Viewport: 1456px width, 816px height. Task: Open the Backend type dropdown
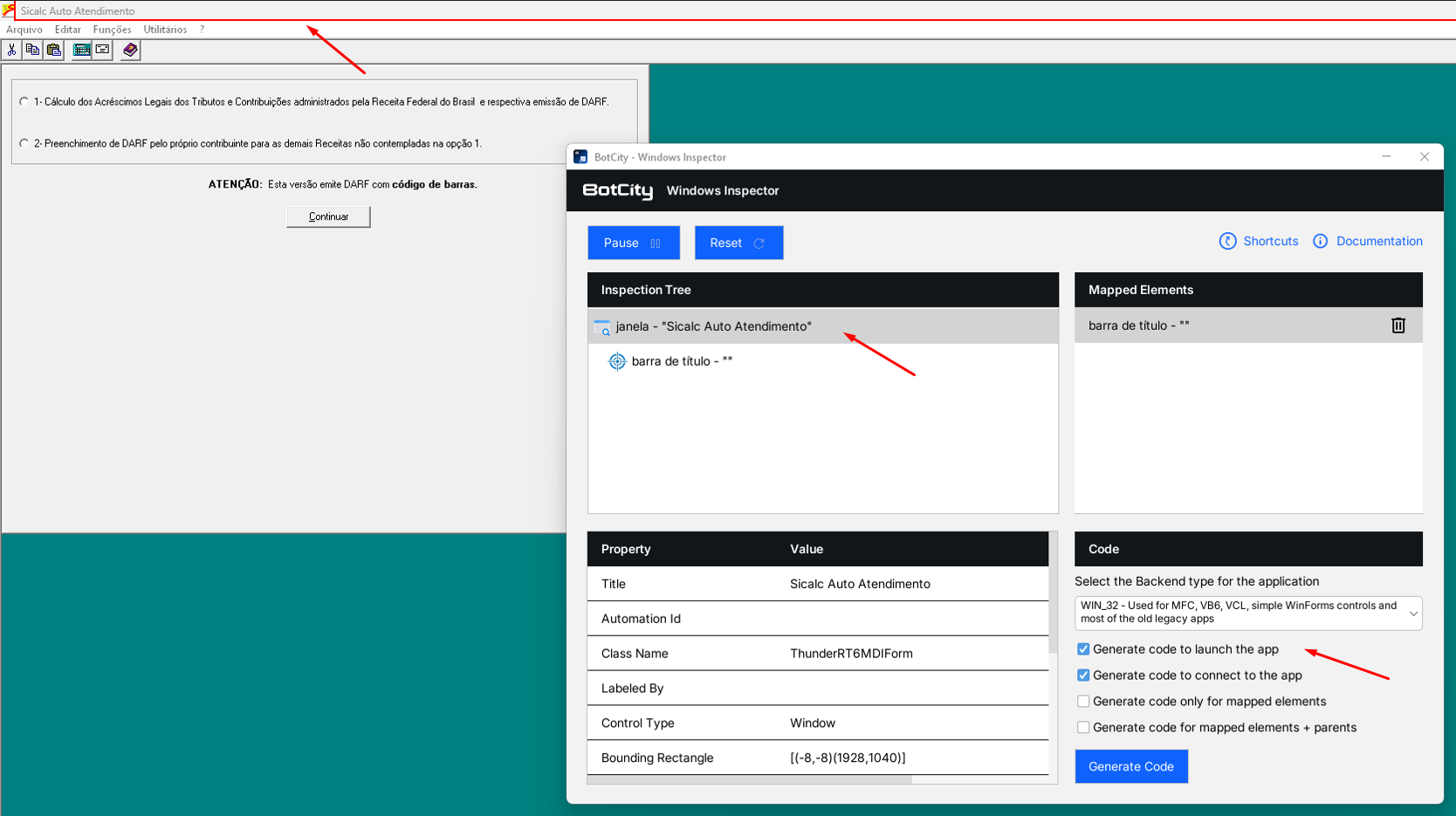click(x=1247, y=613)
